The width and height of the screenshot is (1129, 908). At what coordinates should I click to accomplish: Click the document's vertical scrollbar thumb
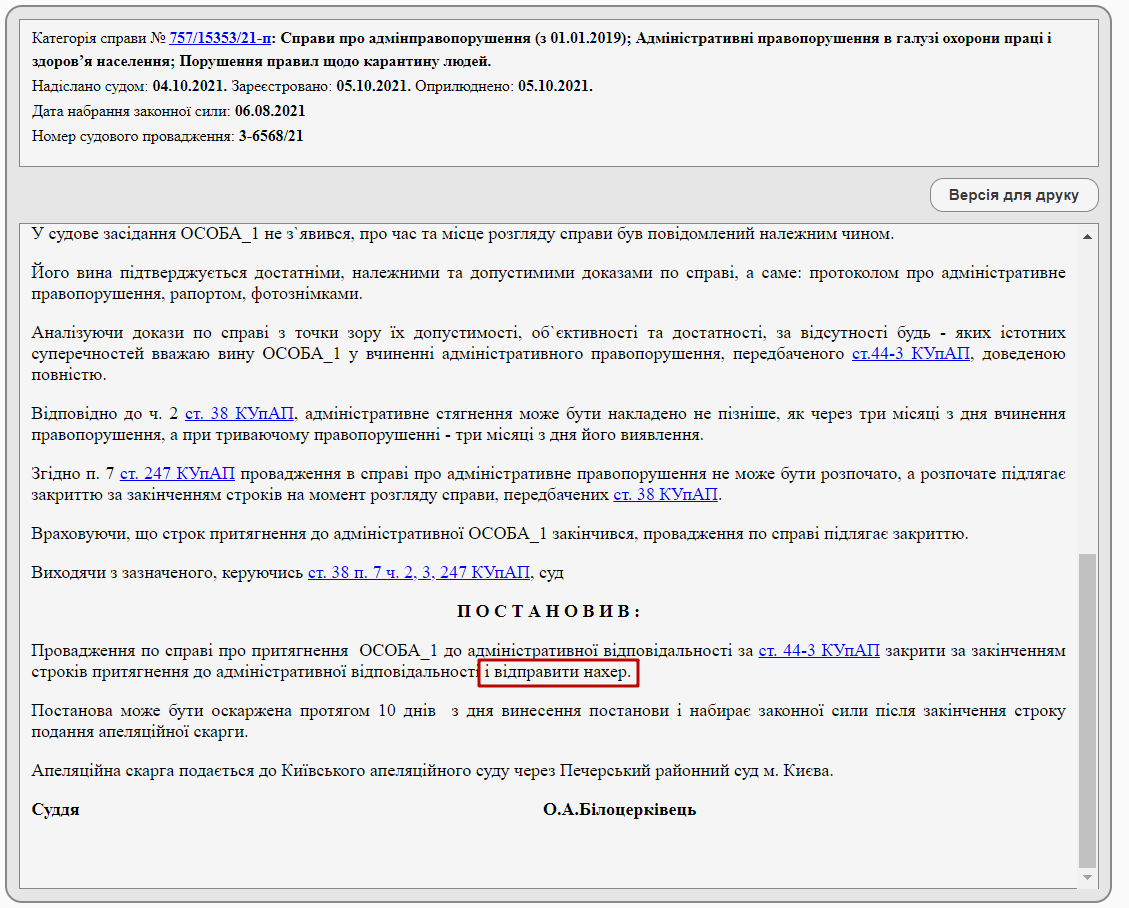pos(1088,710)
